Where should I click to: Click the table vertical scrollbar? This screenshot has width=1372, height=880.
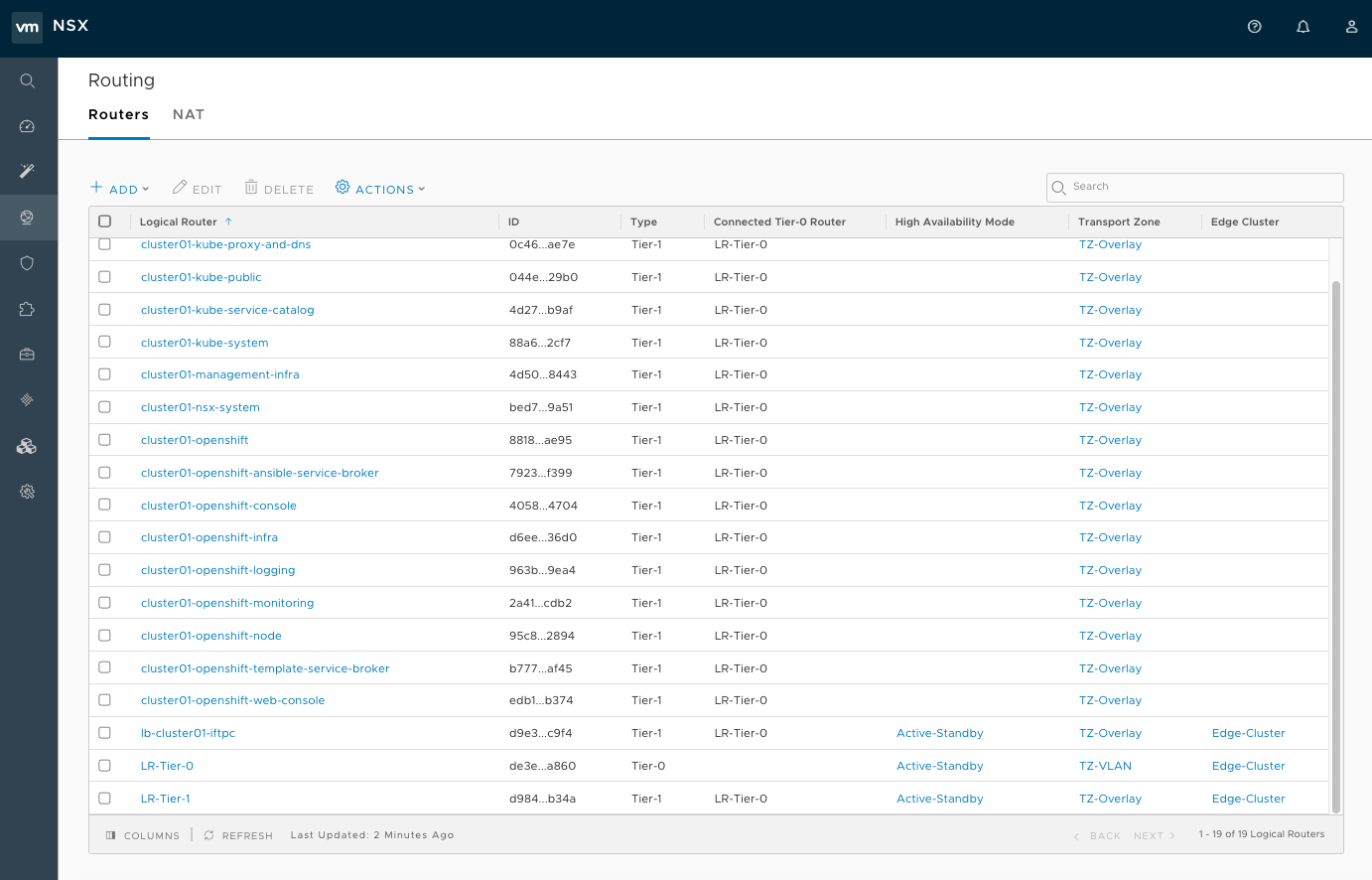(x=1336, y=546)
